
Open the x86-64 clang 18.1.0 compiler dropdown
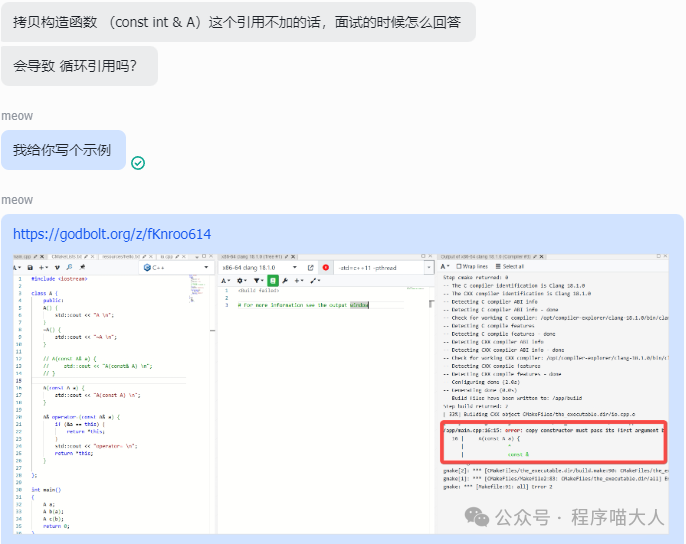click(260, 267)
